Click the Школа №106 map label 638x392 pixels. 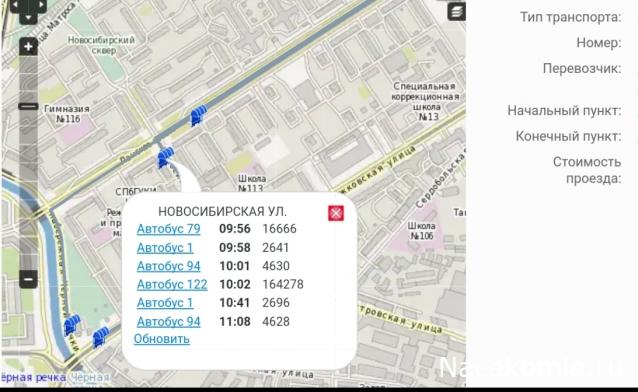(x=422, y=231)
